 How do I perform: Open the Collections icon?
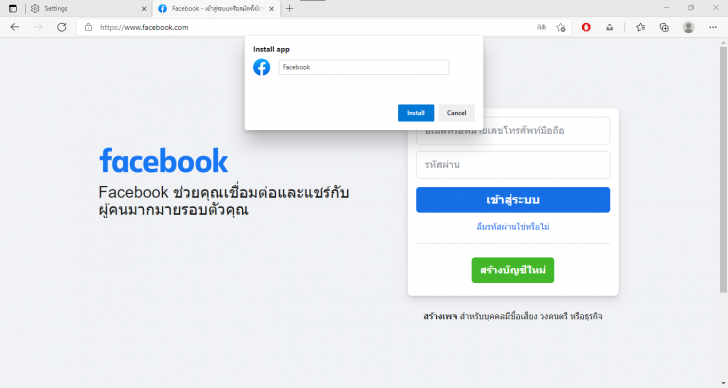(664, 27)
